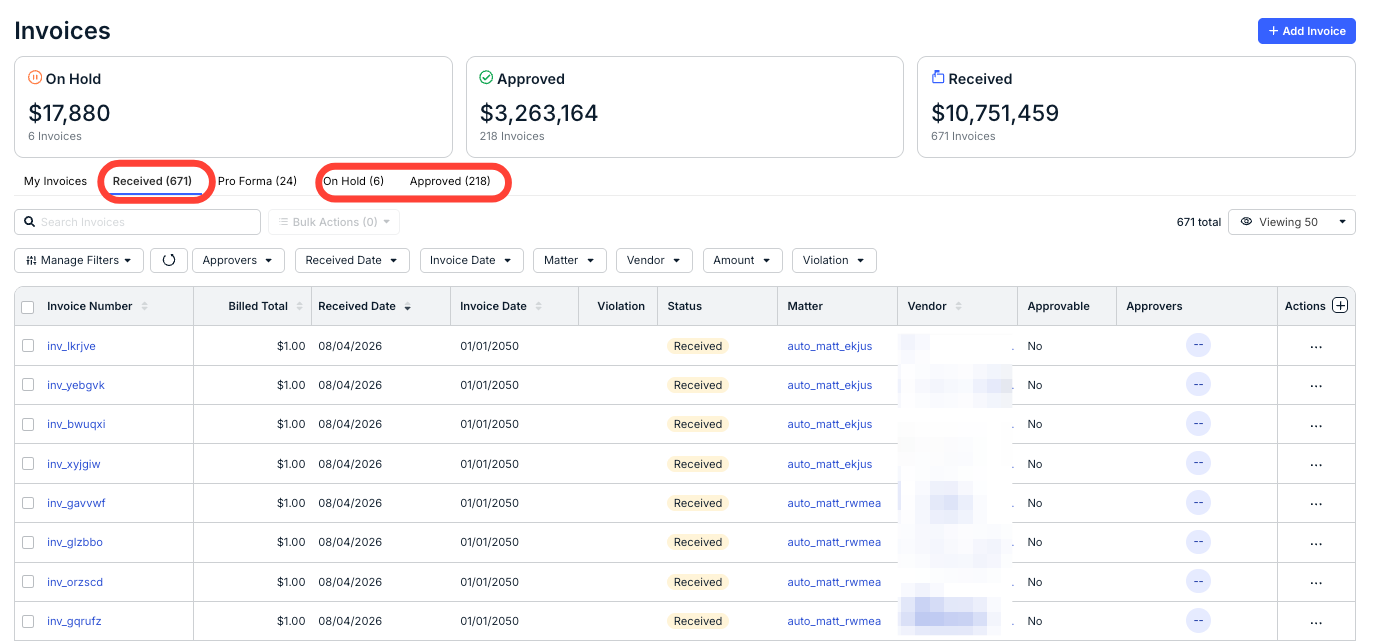Click approvers badge for inv_gqrufz

pyautogui.click(x=1198, y=620)
